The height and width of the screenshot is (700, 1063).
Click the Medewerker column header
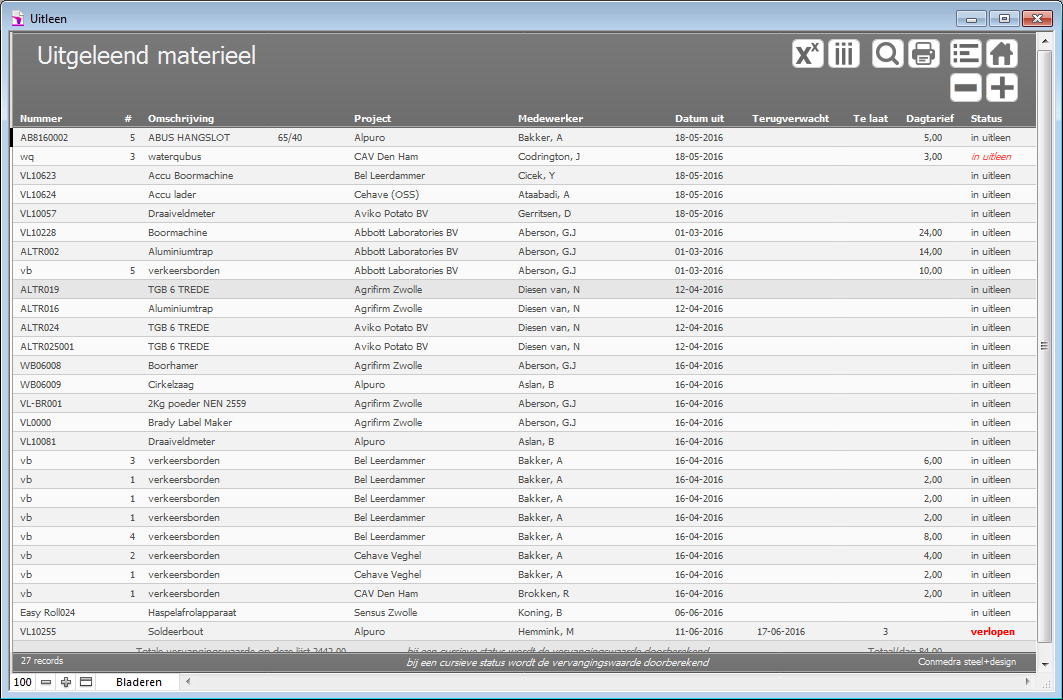pyautogui.click(x=550, y=119)
